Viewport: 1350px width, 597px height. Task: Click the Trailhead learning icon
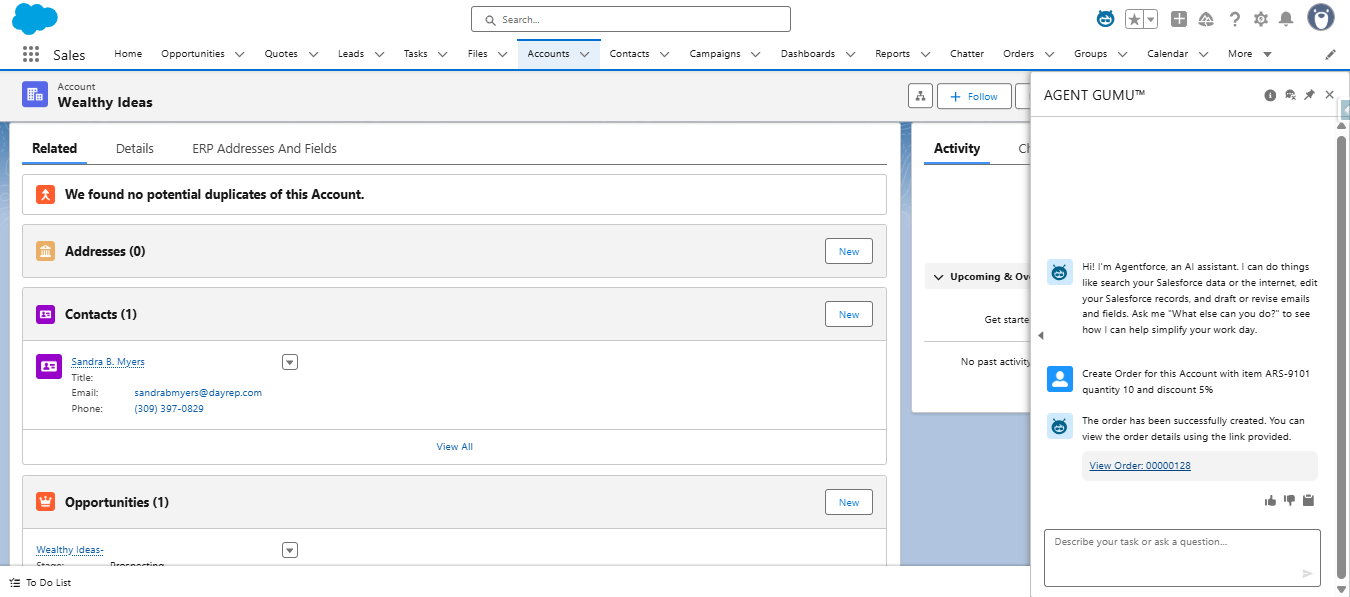click(x=1205, y=19)
